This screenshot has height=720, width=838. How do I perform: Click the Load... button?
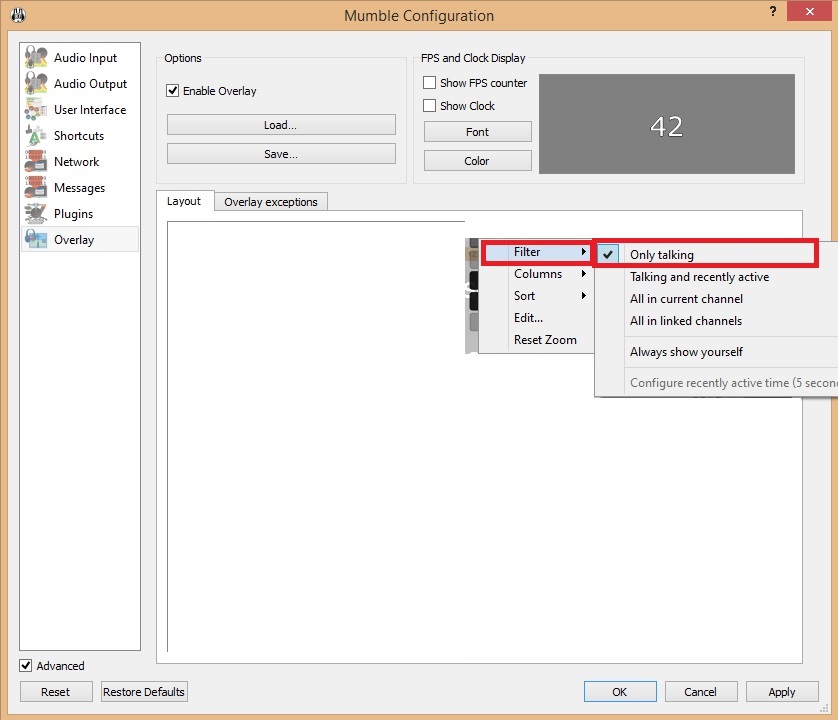(x=281, y=125)
